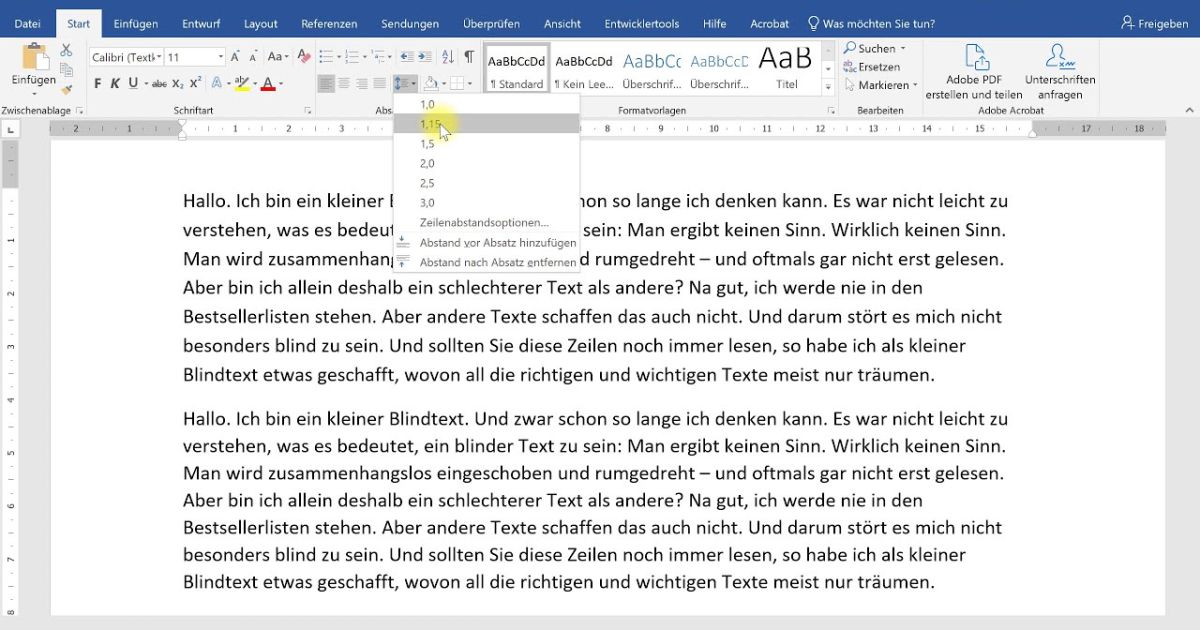This screenshot has width=1200, height=630.
Task: Click the tab selector icon left of ruler
Action: tap(9, 129)
